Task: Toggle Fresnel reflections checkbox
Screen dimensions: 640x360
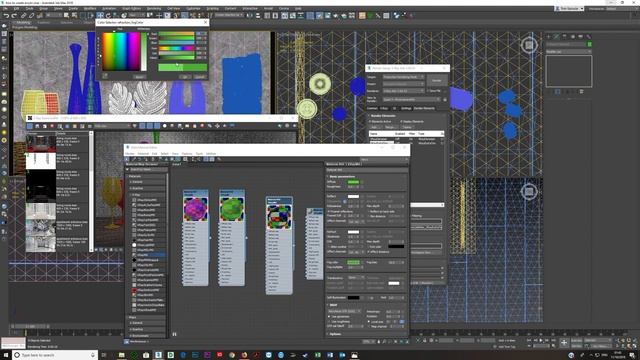Action: coord(329,211)
